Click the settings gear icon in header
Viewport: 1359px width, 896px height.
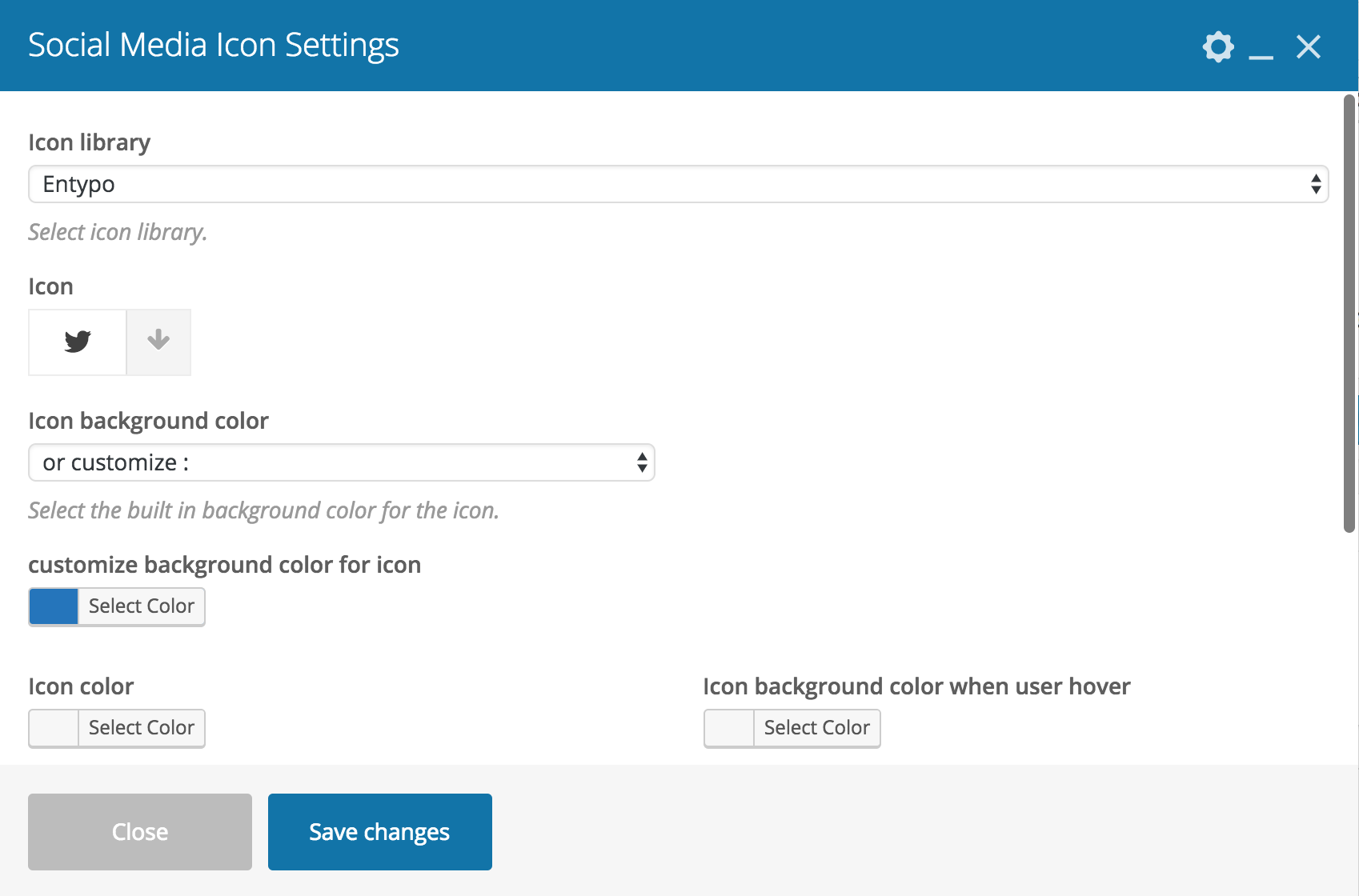[1218, 46]
